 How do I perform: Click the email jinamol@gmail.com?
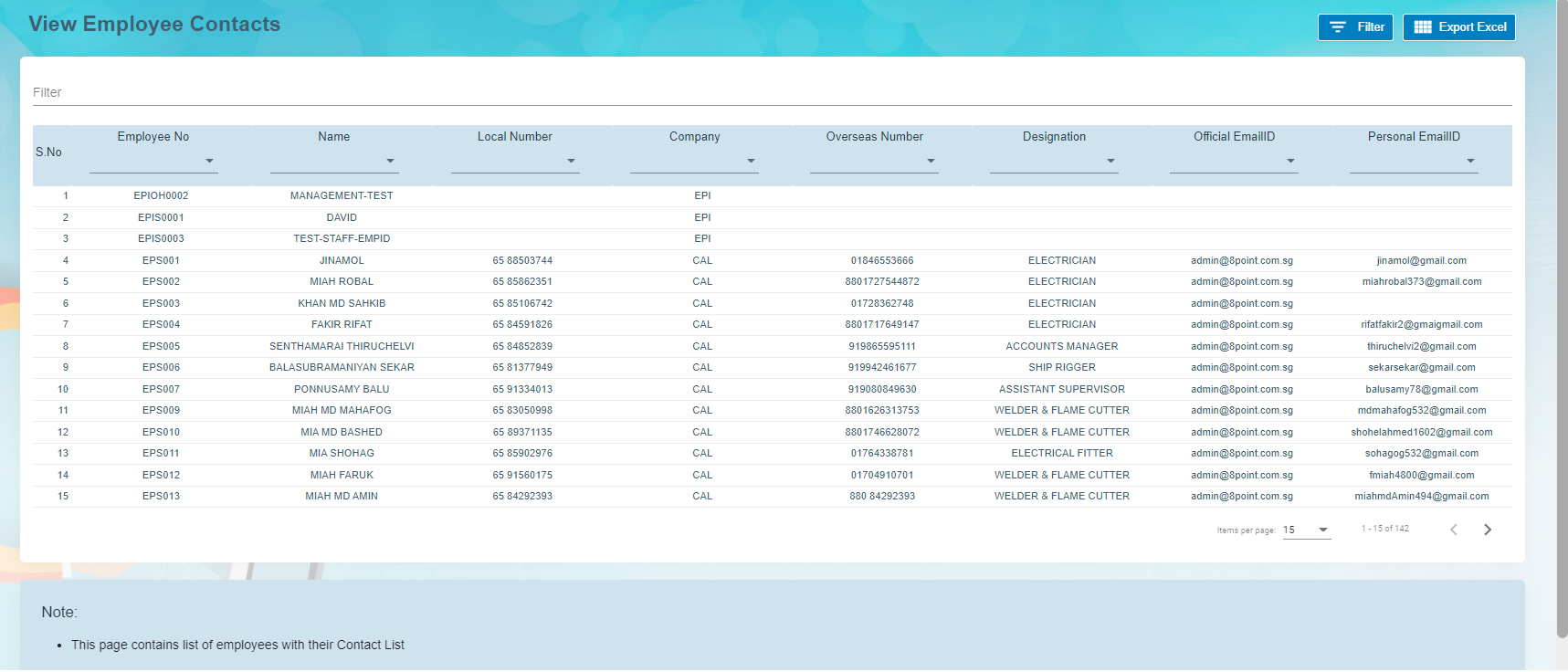pyautogui.click(x=1421, y=260)
